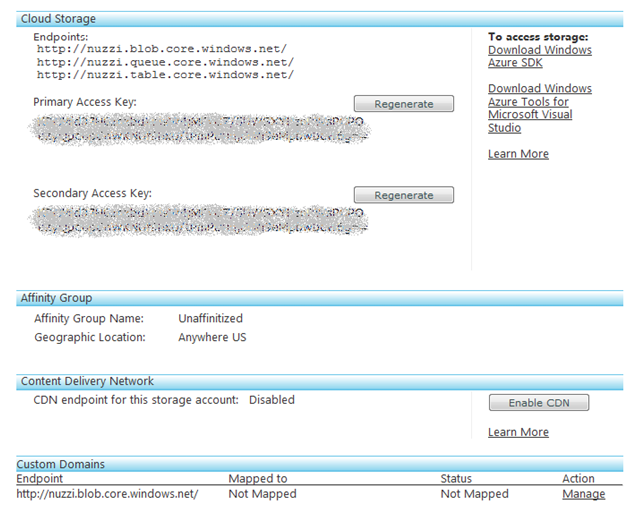This screenshot has width=629, height=506.
Task: Regenerate the Secondary Access Key
Action: click(404, 195)
